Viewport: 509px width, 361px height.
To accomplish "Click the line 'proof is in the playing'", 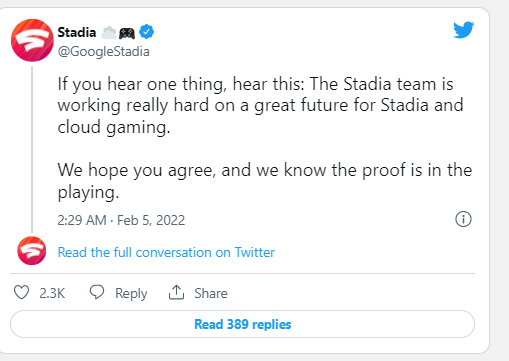I will click(265, 181).
